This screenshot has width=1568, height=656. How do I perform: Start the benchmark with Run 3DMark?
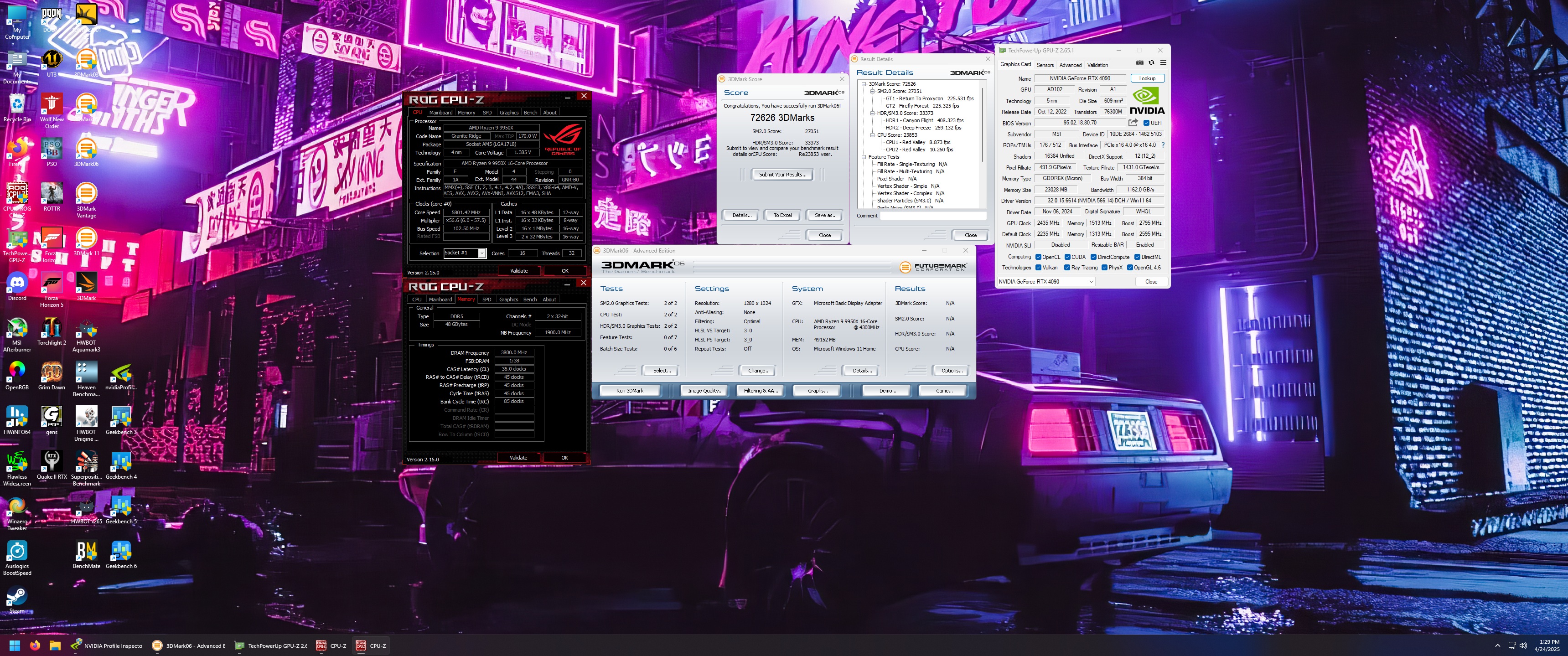click(629, 391)
